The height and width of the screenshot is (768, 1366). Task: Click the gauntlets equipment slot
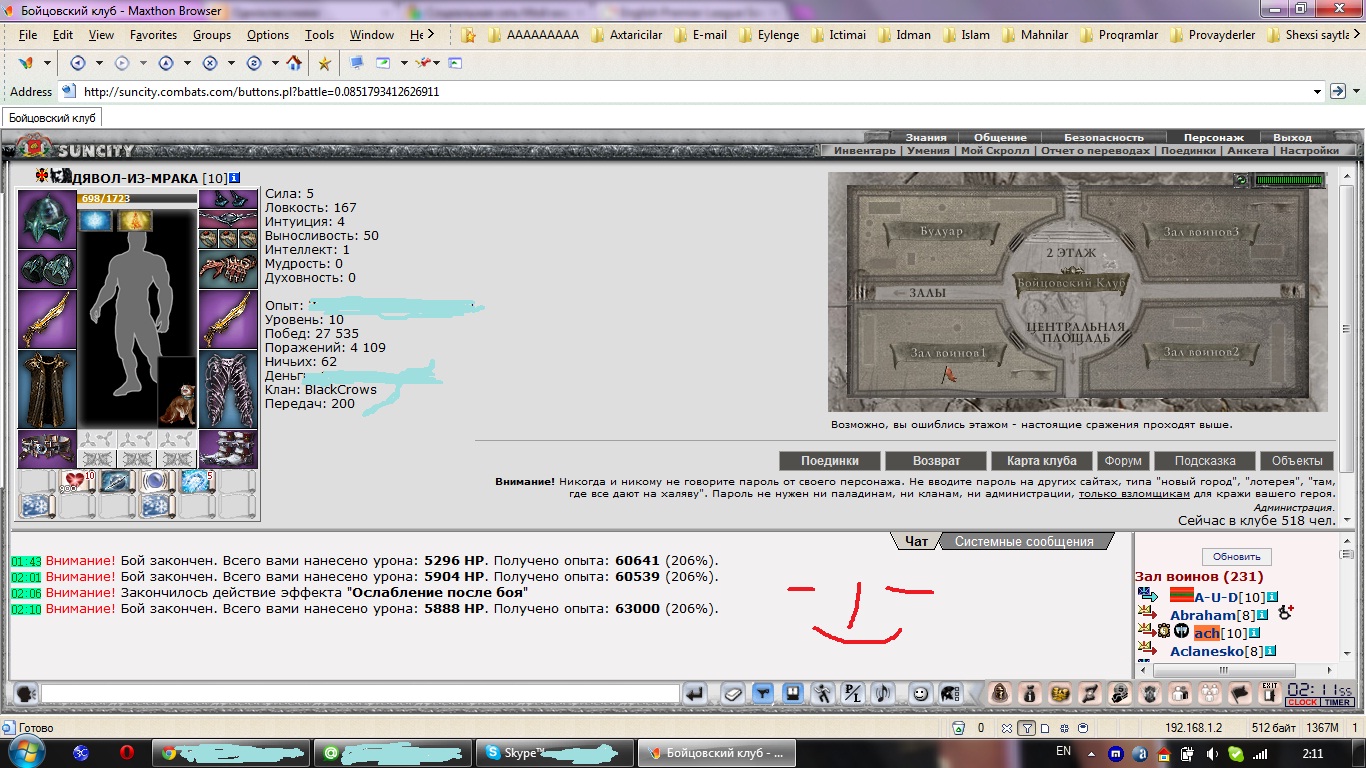[47, 269]
